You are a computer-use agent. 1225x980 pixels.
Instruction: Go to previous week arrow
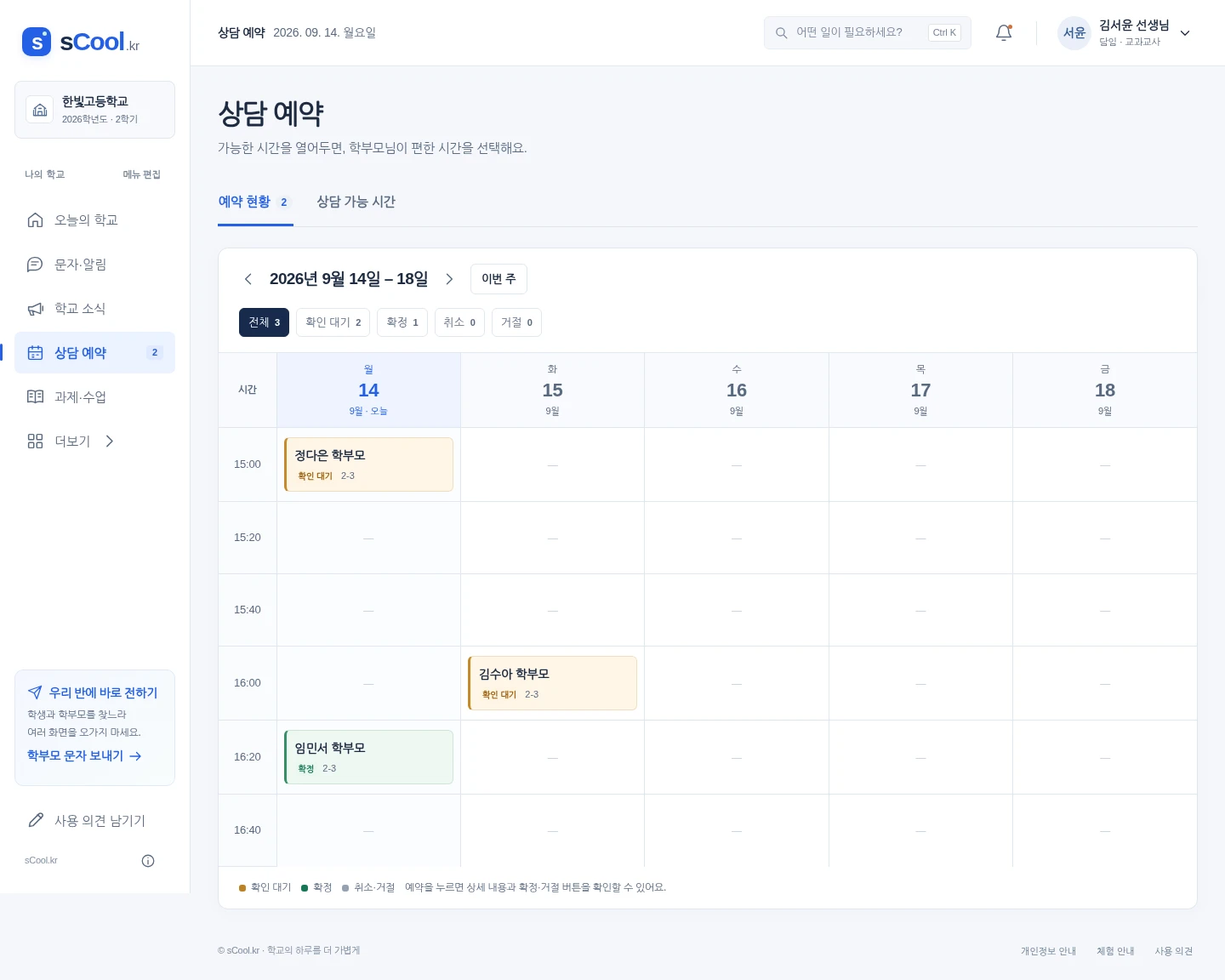coord(248,279)
